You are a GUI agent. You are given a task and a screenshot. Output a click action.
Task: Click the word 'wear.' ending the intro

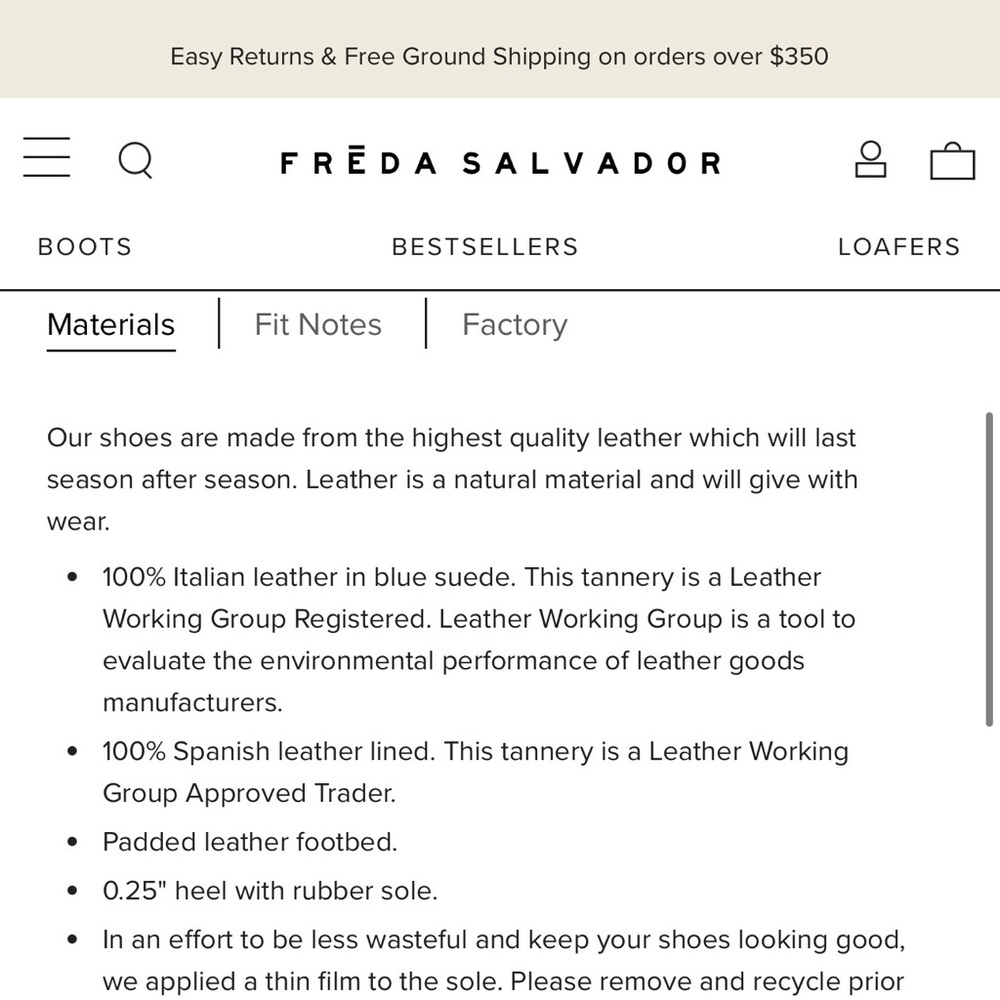78,522
